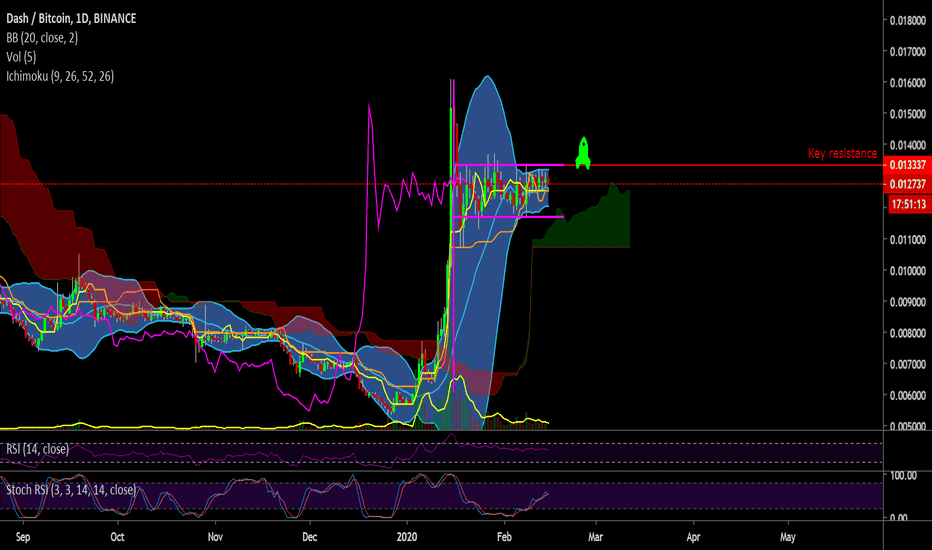Click the 0.016000 price axis value

(908, 83)
